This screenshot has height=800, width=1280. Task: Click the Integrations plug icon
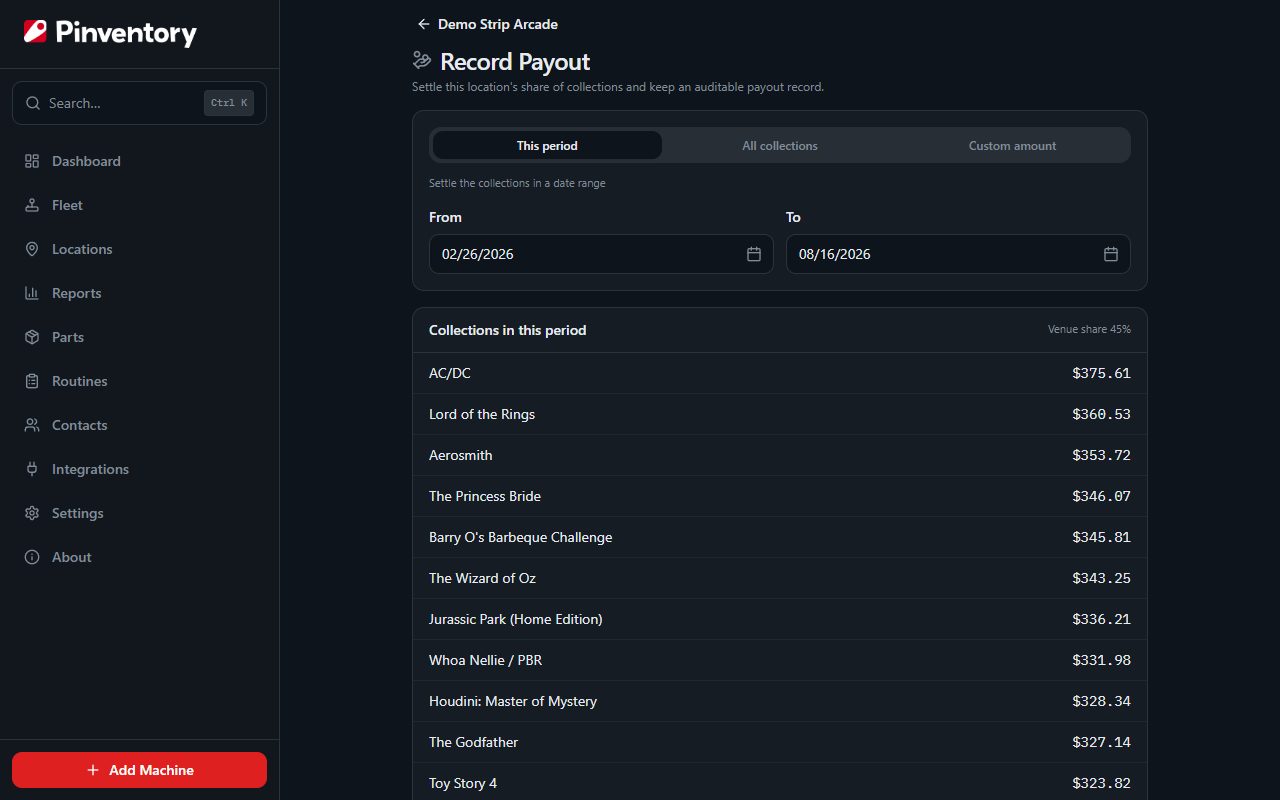tap(32, 469)
